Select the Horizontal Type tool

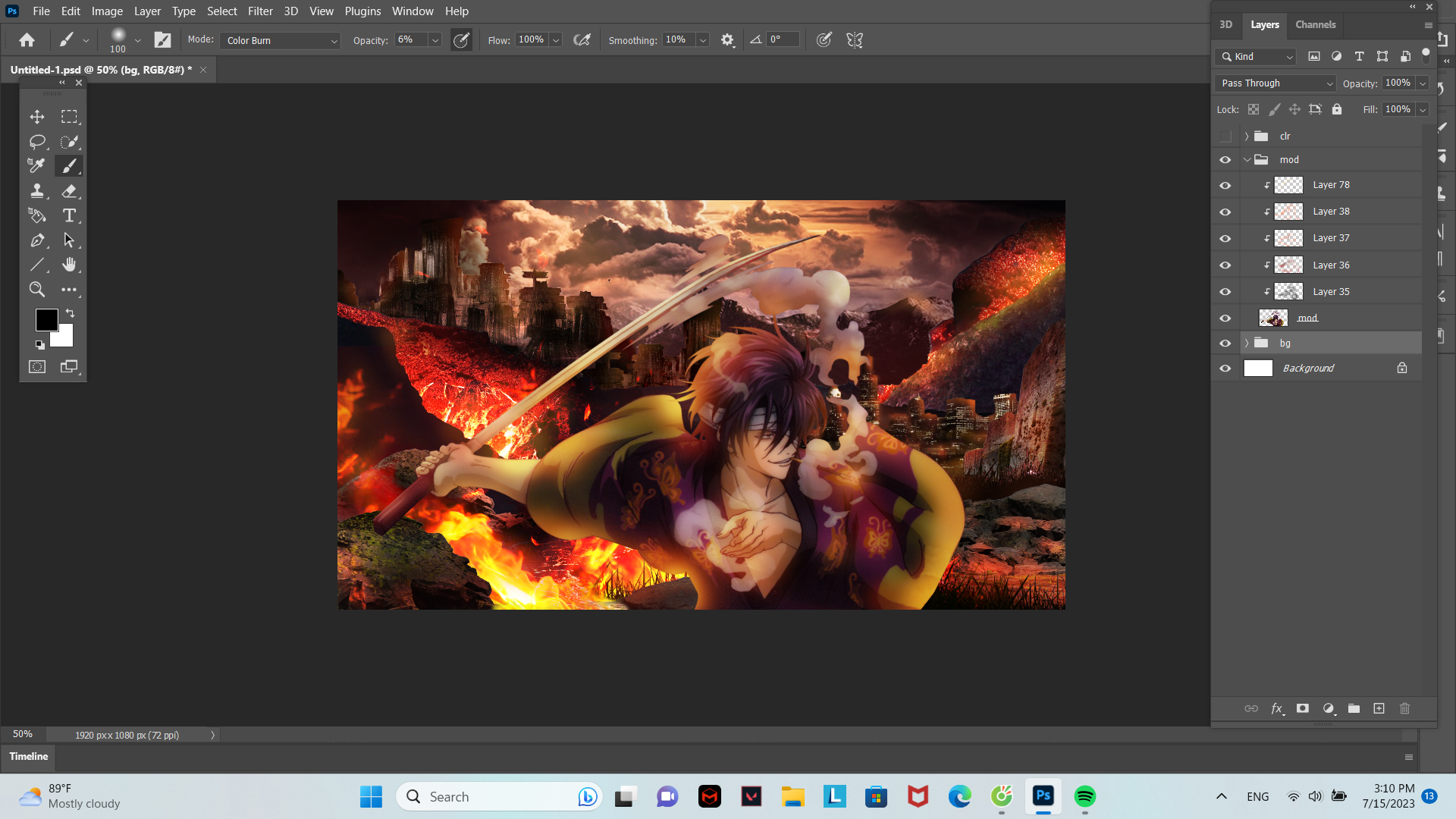tap(69, 216)
